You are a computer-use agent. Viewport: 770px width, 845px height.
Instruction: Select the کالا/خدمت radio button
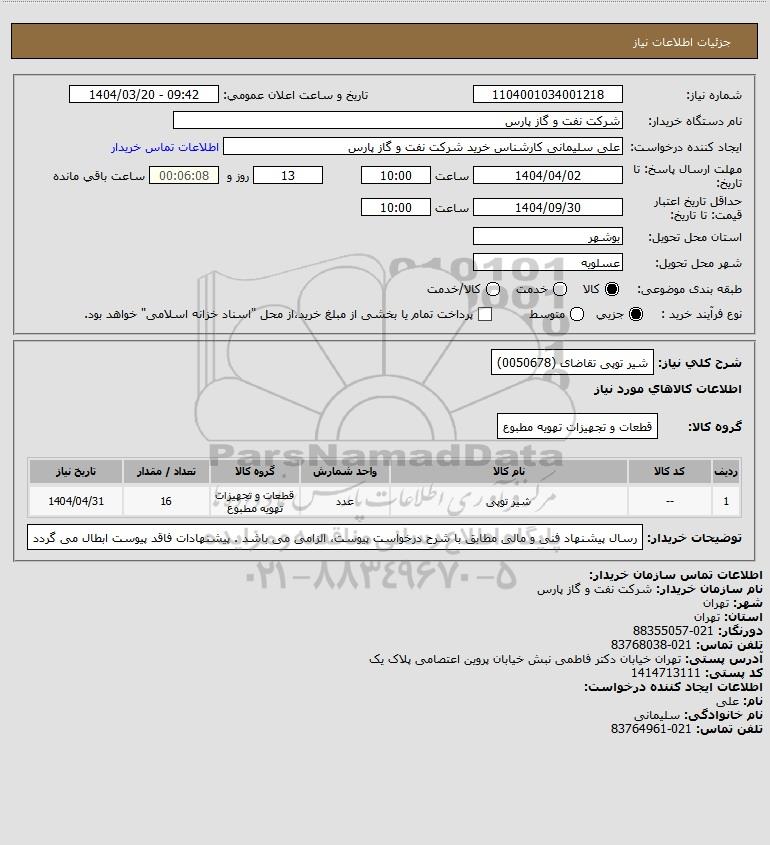[x=492, y=289]
